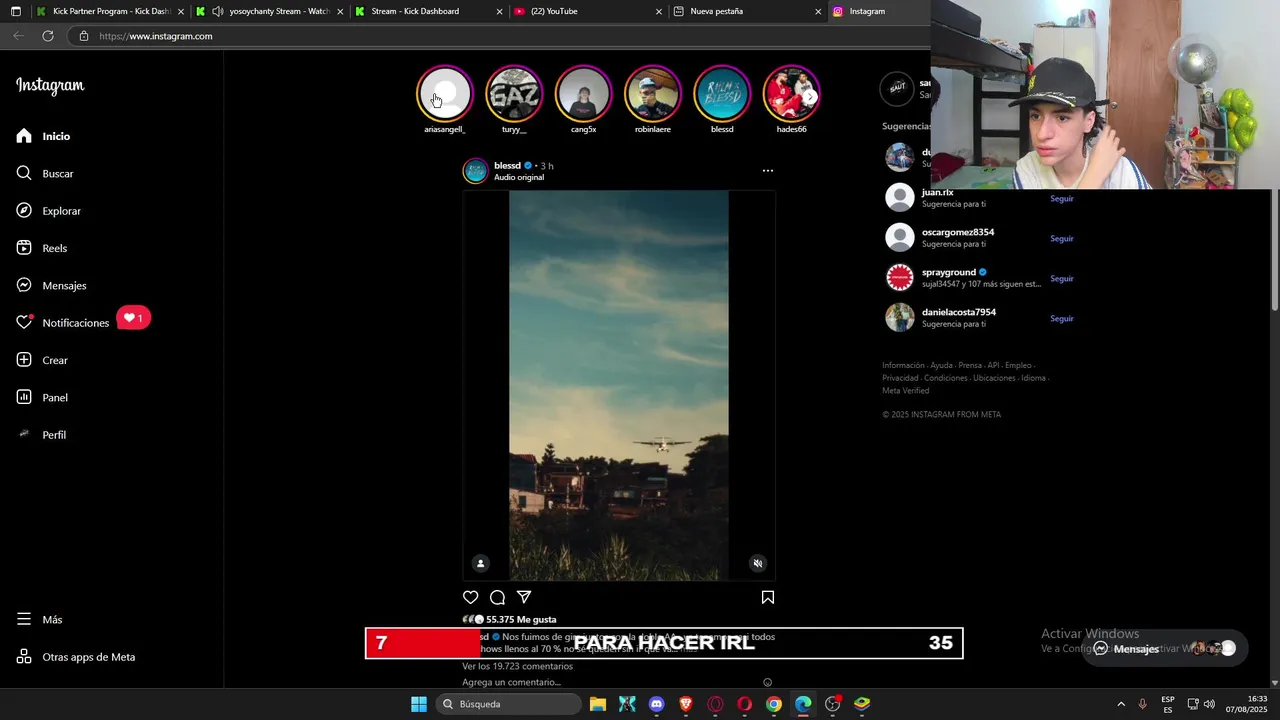1280x720 pixels.
Task: Follow sprayground with Seguir
Action: [x=1061, y=279]
